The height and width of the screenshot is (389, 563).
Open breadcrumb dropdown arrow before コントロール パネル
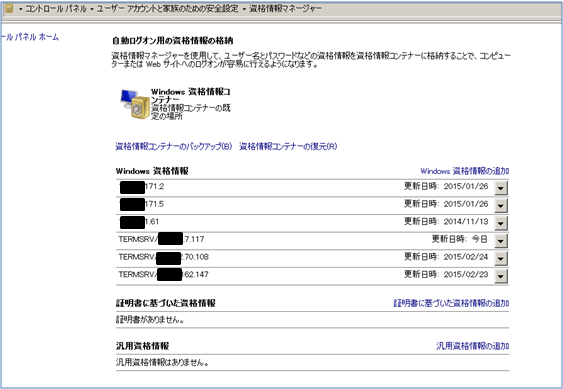coord(20,9)
